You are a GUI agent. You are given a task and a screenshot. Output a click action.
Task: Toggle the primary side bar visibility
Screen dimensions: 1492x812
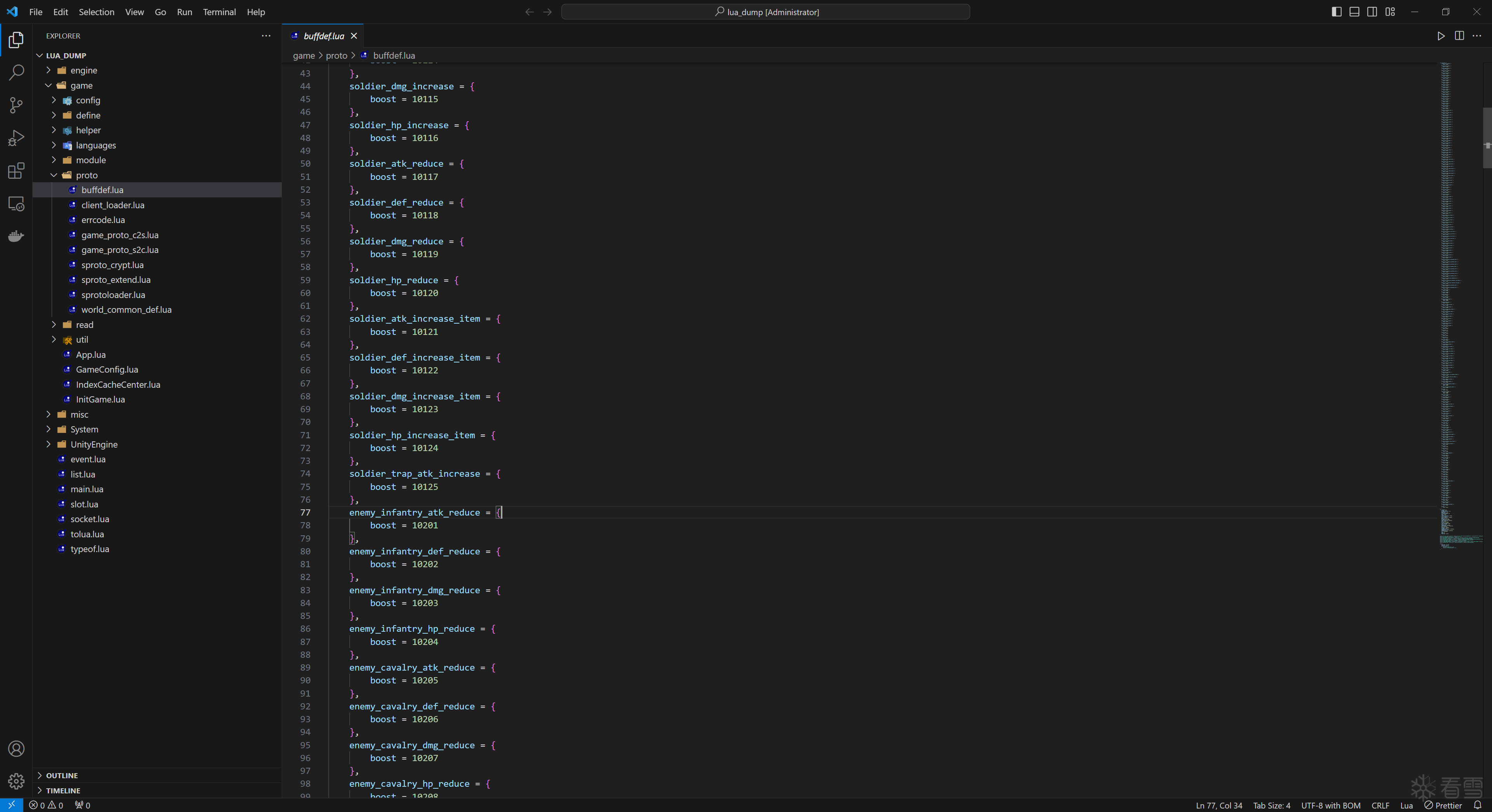pyautogui.click(x=1336, y=12)
